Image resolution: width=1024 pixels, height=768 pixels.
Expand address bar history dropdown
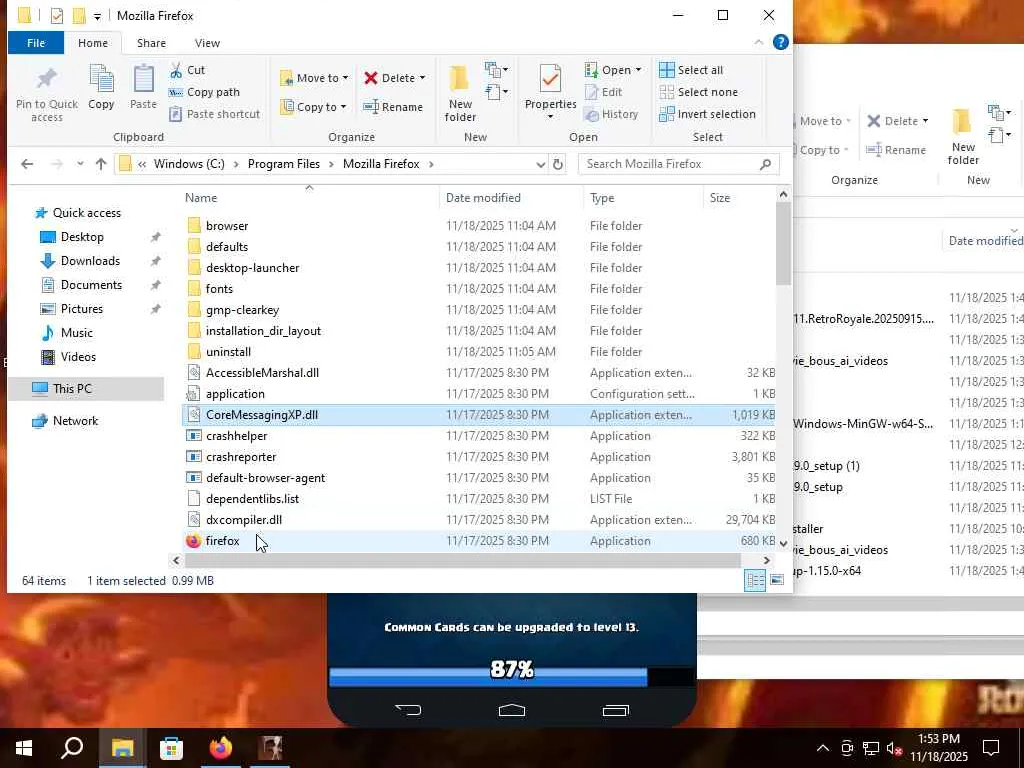coord(540,165)
